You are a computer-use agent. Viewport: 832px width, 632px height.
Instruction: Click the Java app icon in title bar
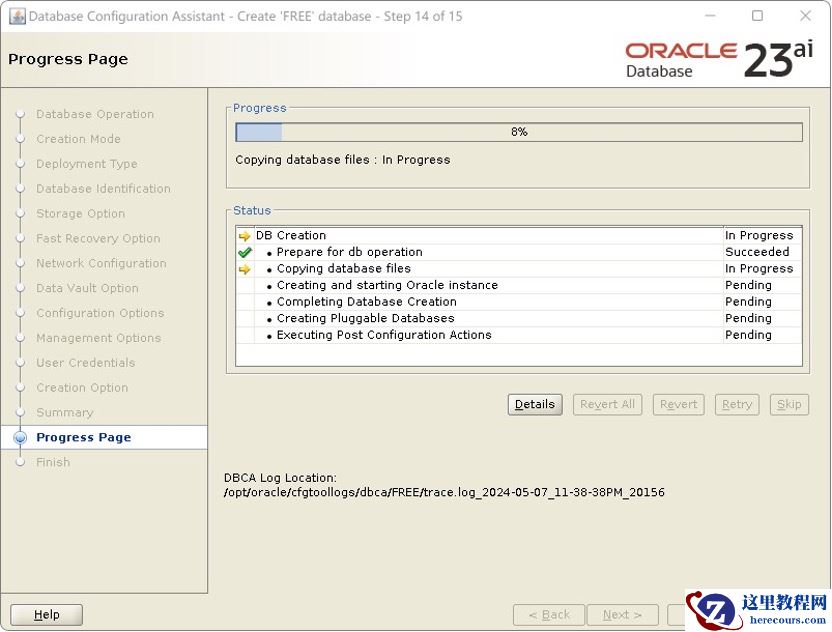17,16
